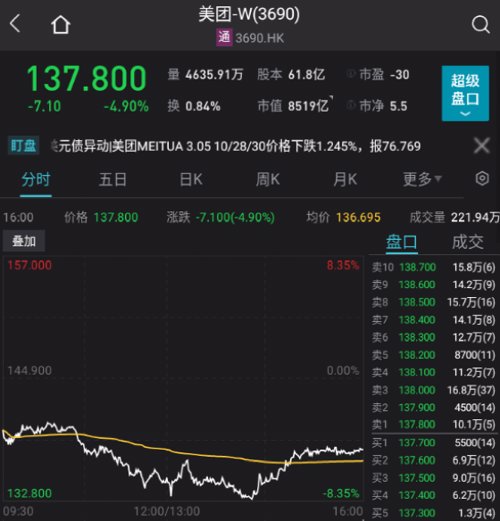Switch to the 五日 chart tab
This screenshot has width=500, height=521.
(x=113, y=180)
